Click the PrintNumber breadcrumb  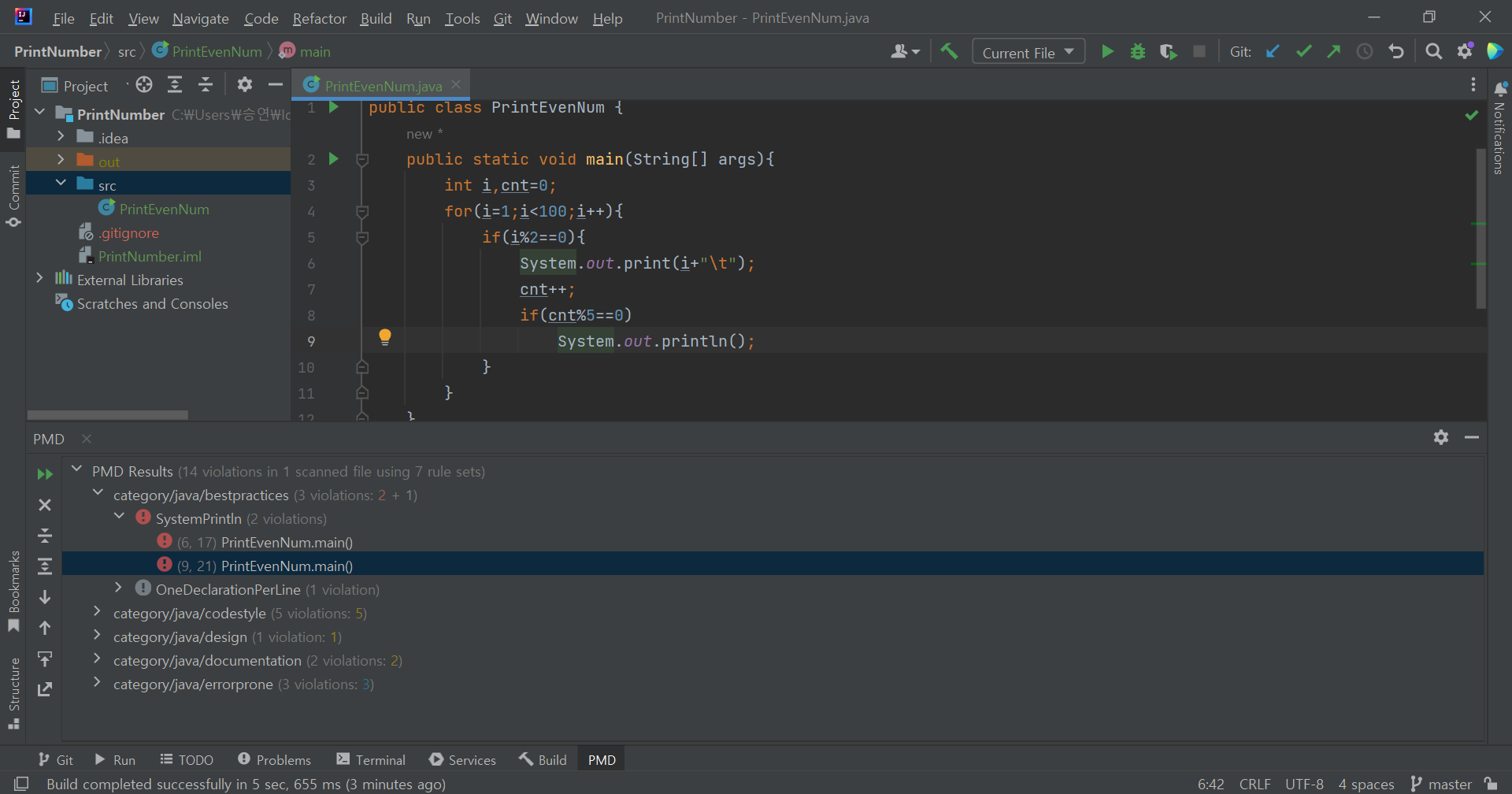coord(57,52)
